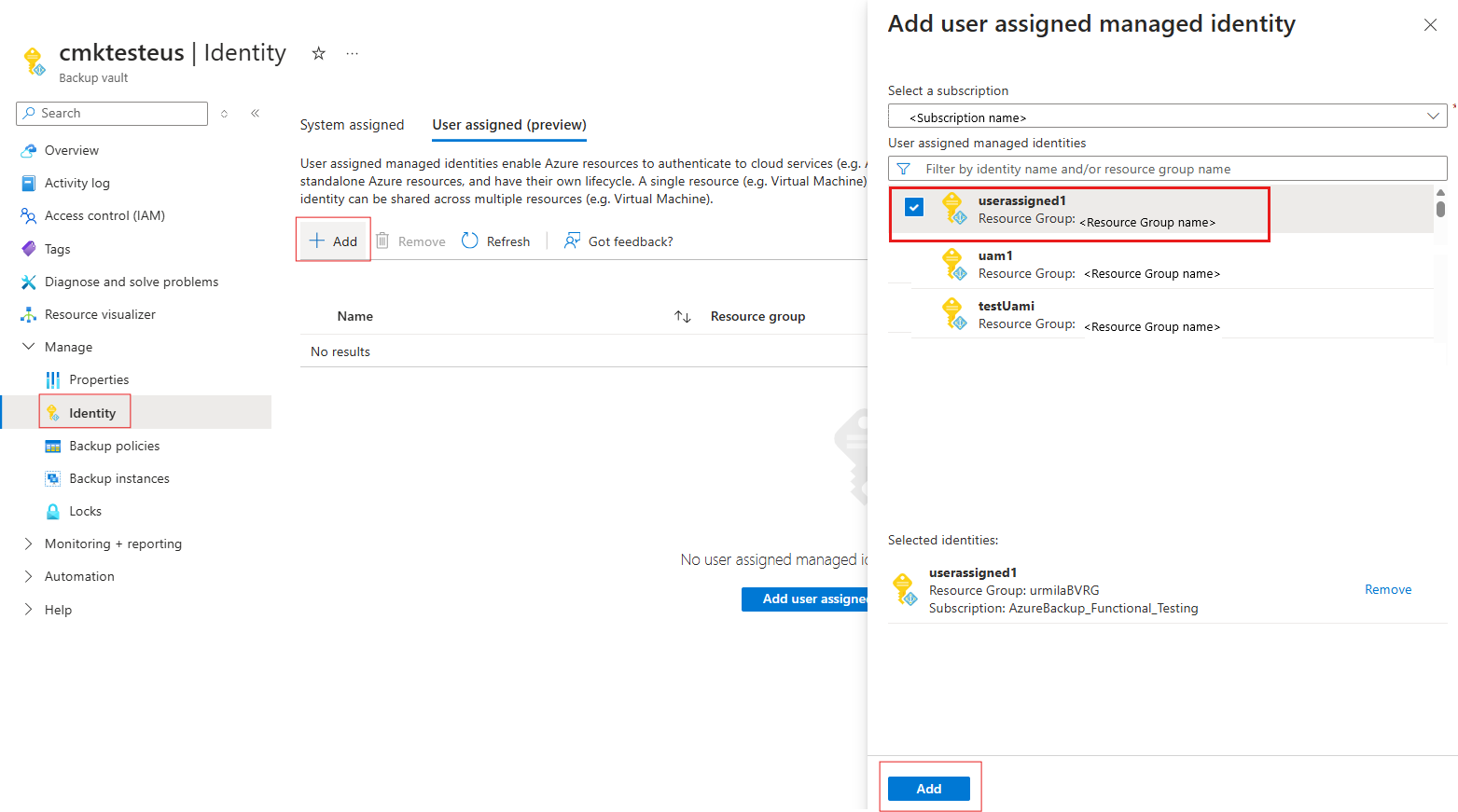Open the Access control (IAM) menu item
The width and height of the screenshot is (1458, 812).
click(x=104, y=215)
